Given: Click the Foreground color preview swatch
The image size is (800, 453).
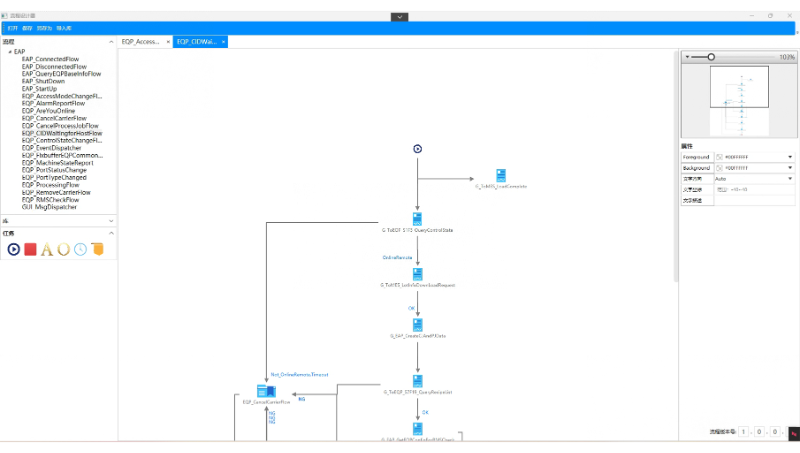Looking at the screenshot, I should coord(719,157).
